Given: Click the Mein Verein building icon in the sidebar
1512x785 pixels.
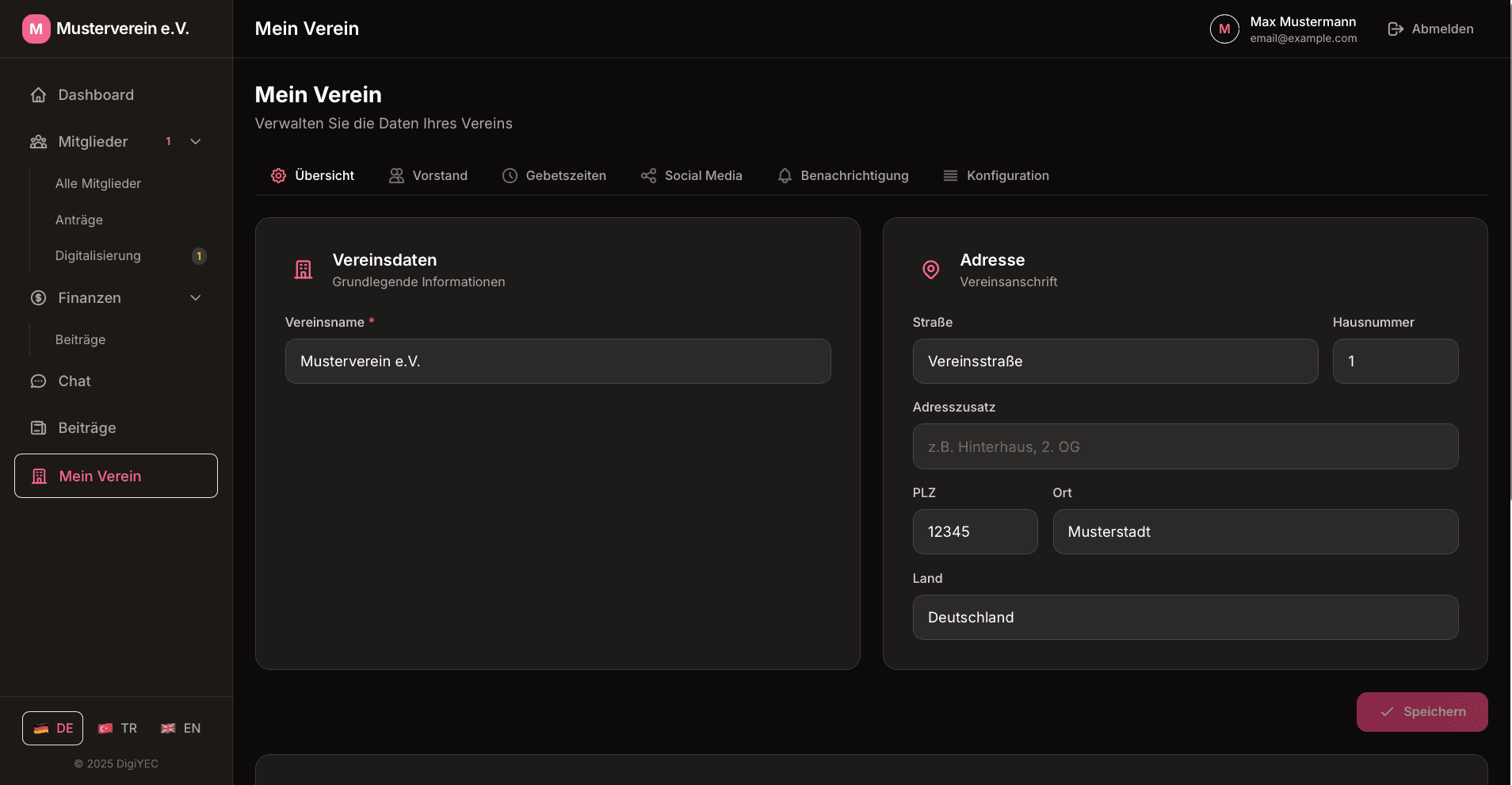Looking at the screenshot, I should (39, 477).
